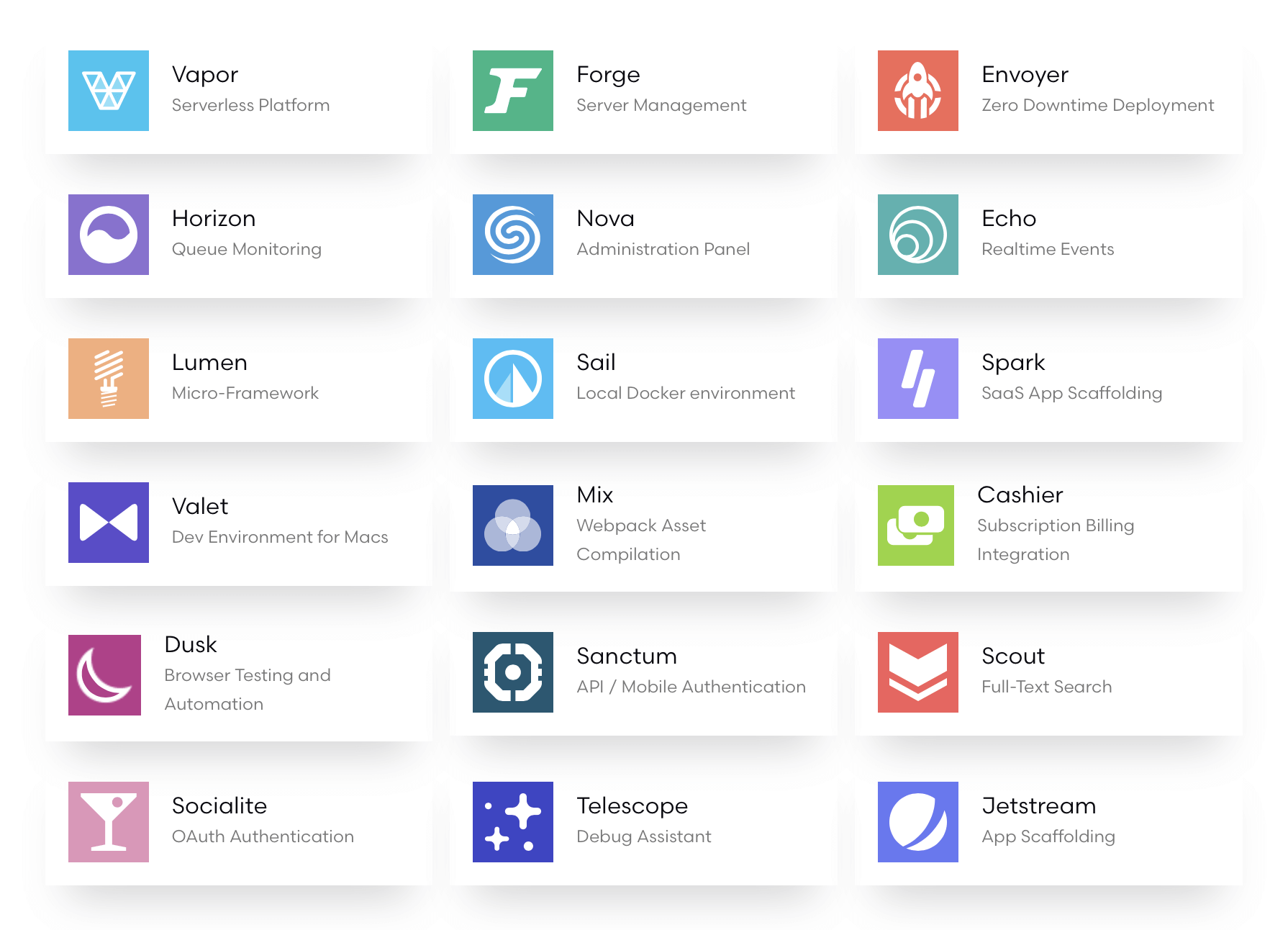The image size is (1288, 930).
Task: Click the Nova spiral icon
Action: pos(513,235)
